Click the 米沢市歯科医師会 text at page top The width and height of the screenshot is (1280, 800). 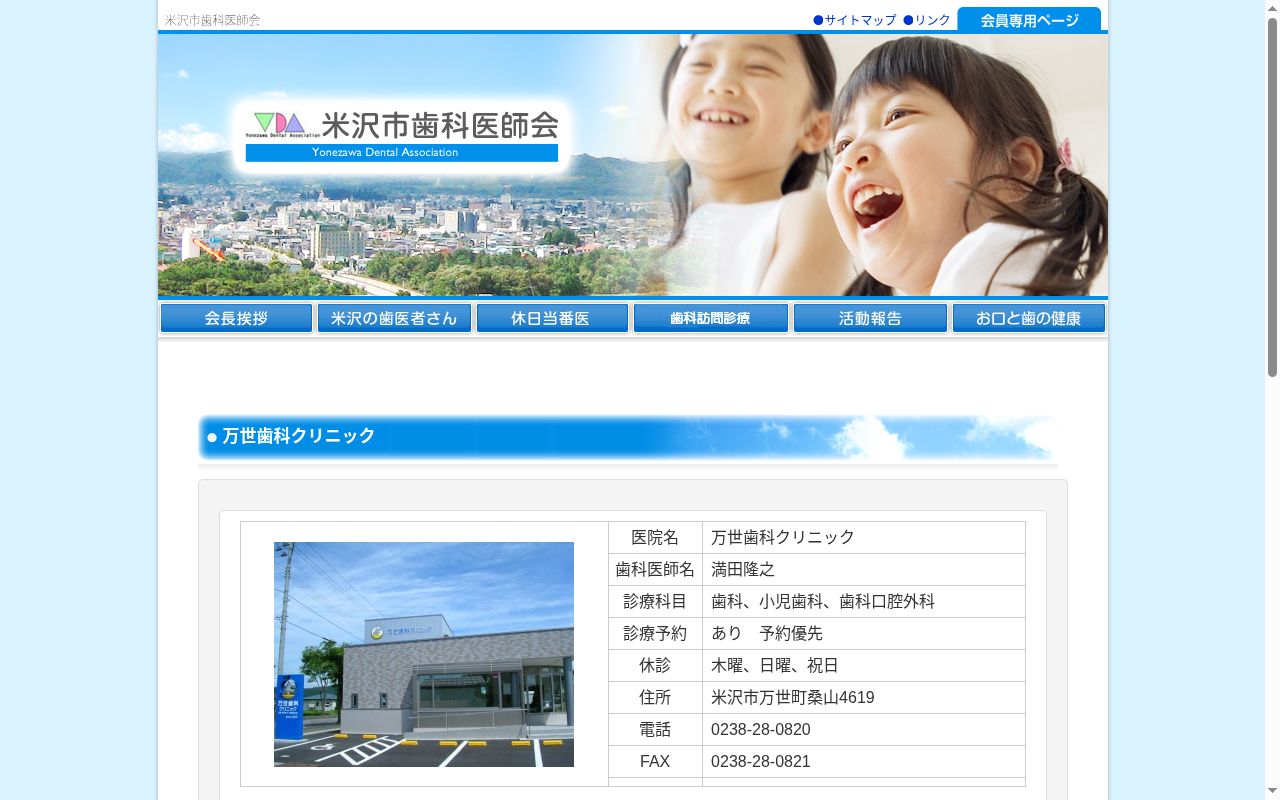[212, 20]
